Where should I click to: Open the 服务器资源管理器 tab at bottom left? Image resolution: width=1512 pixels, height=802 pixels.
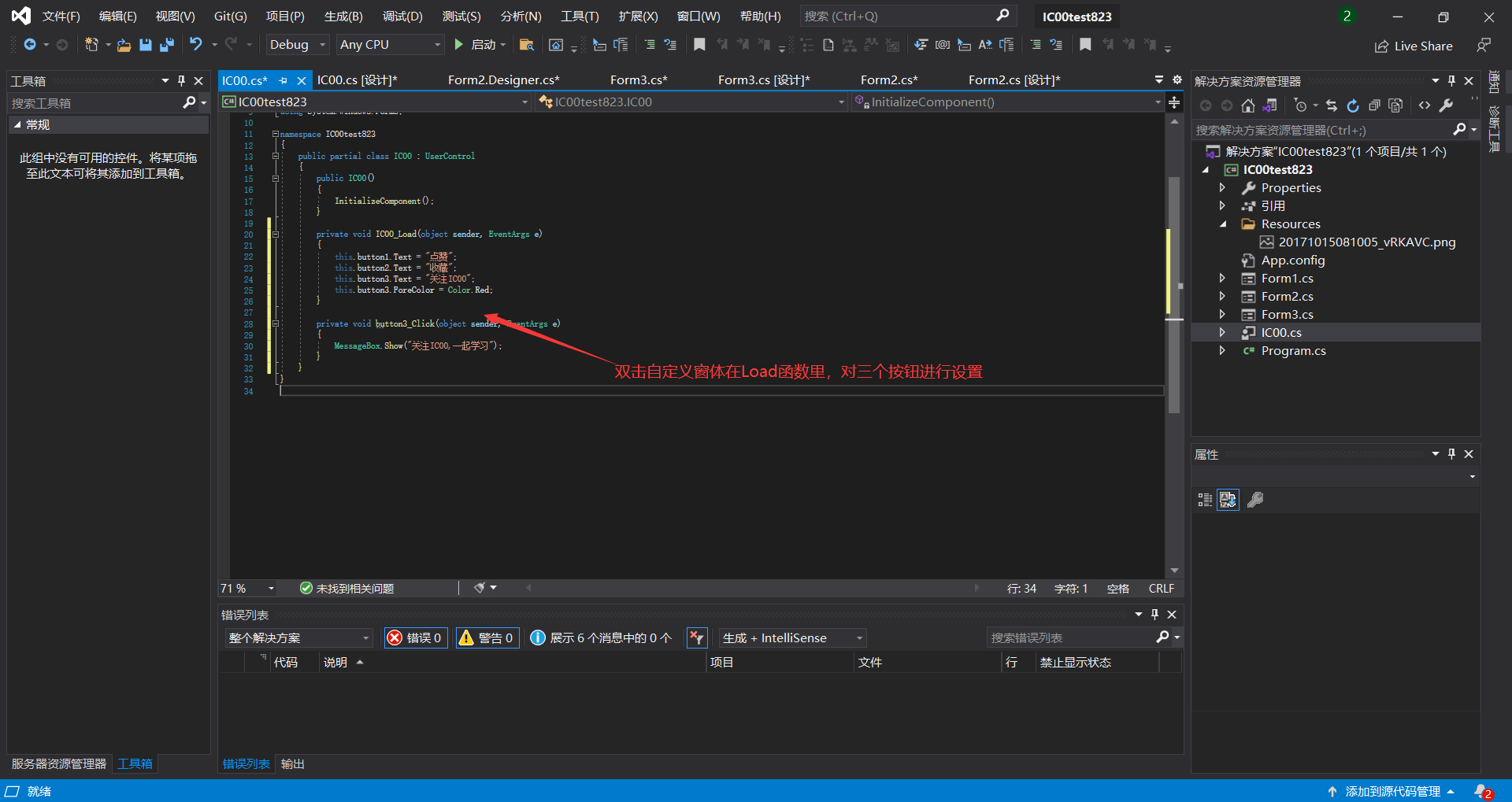click(58, 763)
